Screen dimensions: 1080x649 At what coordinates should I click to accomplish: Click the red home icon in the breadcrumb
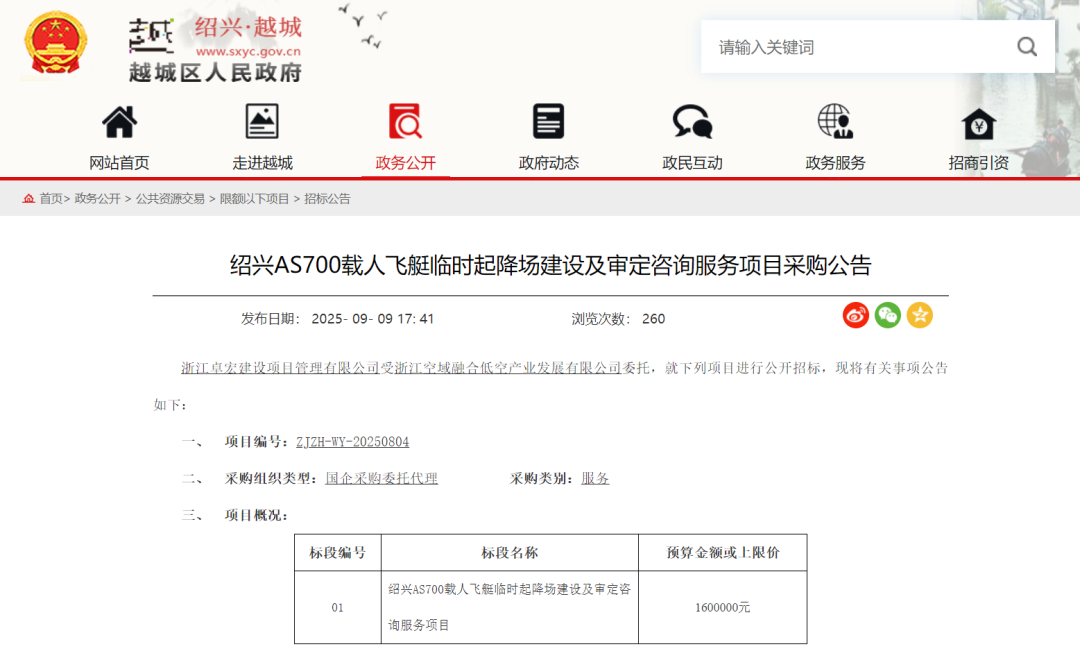pyautogui.click(x=28, y=198)
